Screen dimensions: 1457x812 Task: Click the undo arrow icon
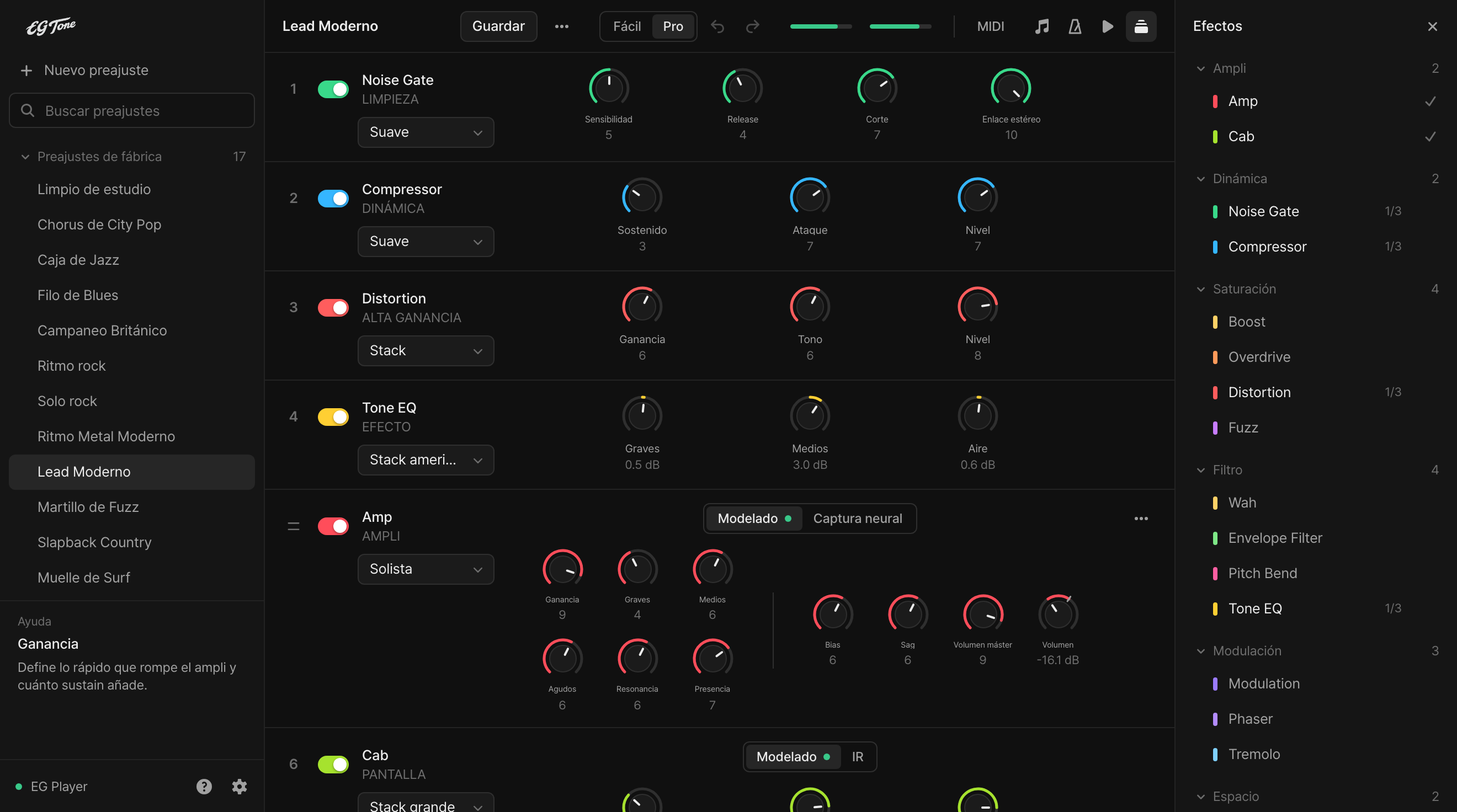(717, 26)
